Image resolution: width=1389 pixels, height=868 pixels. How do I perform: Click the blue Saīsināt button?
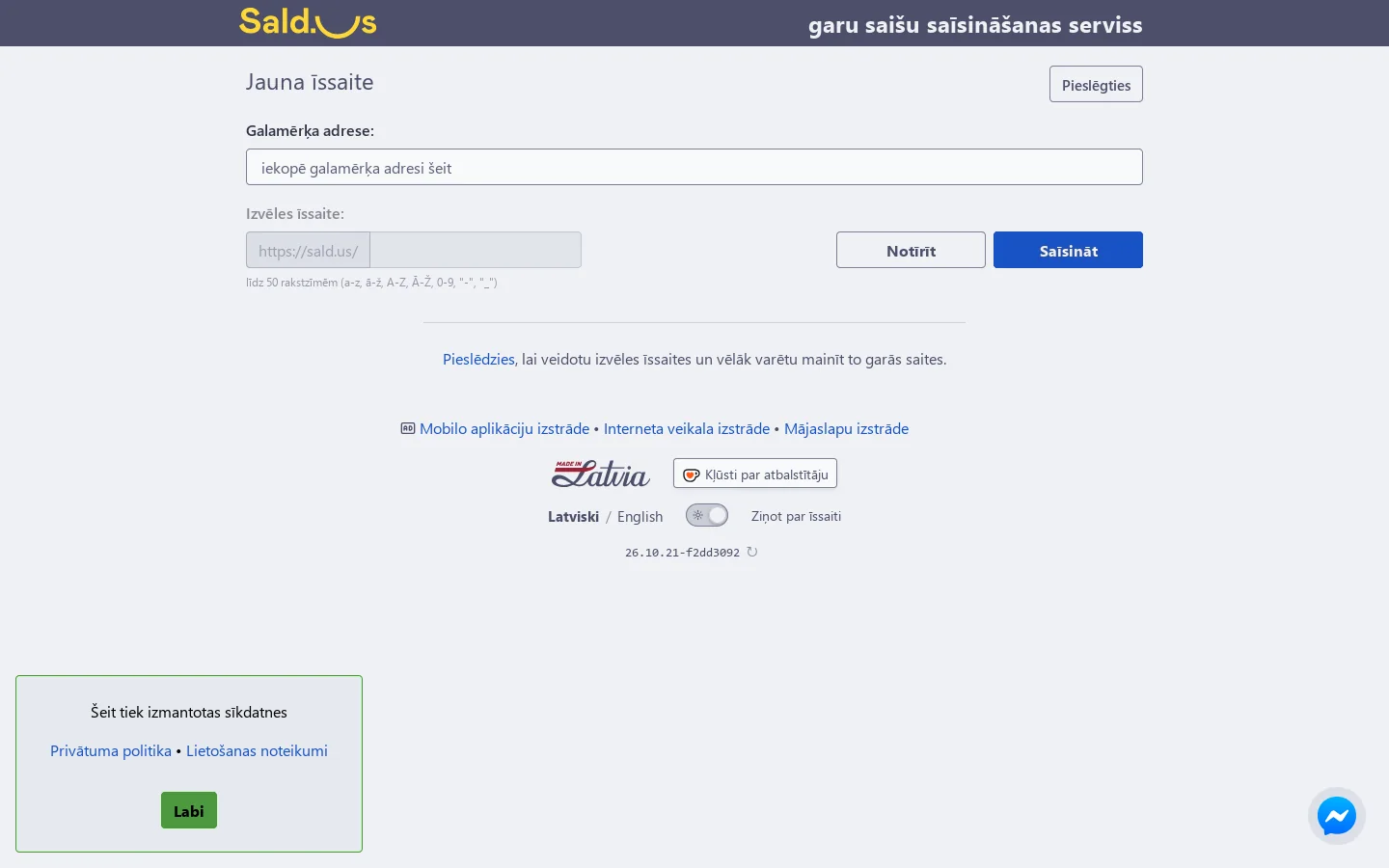coord(1068,250)
